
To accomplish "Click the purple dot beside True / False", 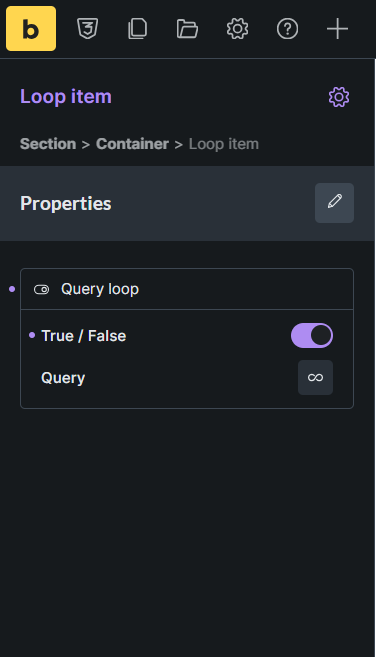I will pos(32,335).
